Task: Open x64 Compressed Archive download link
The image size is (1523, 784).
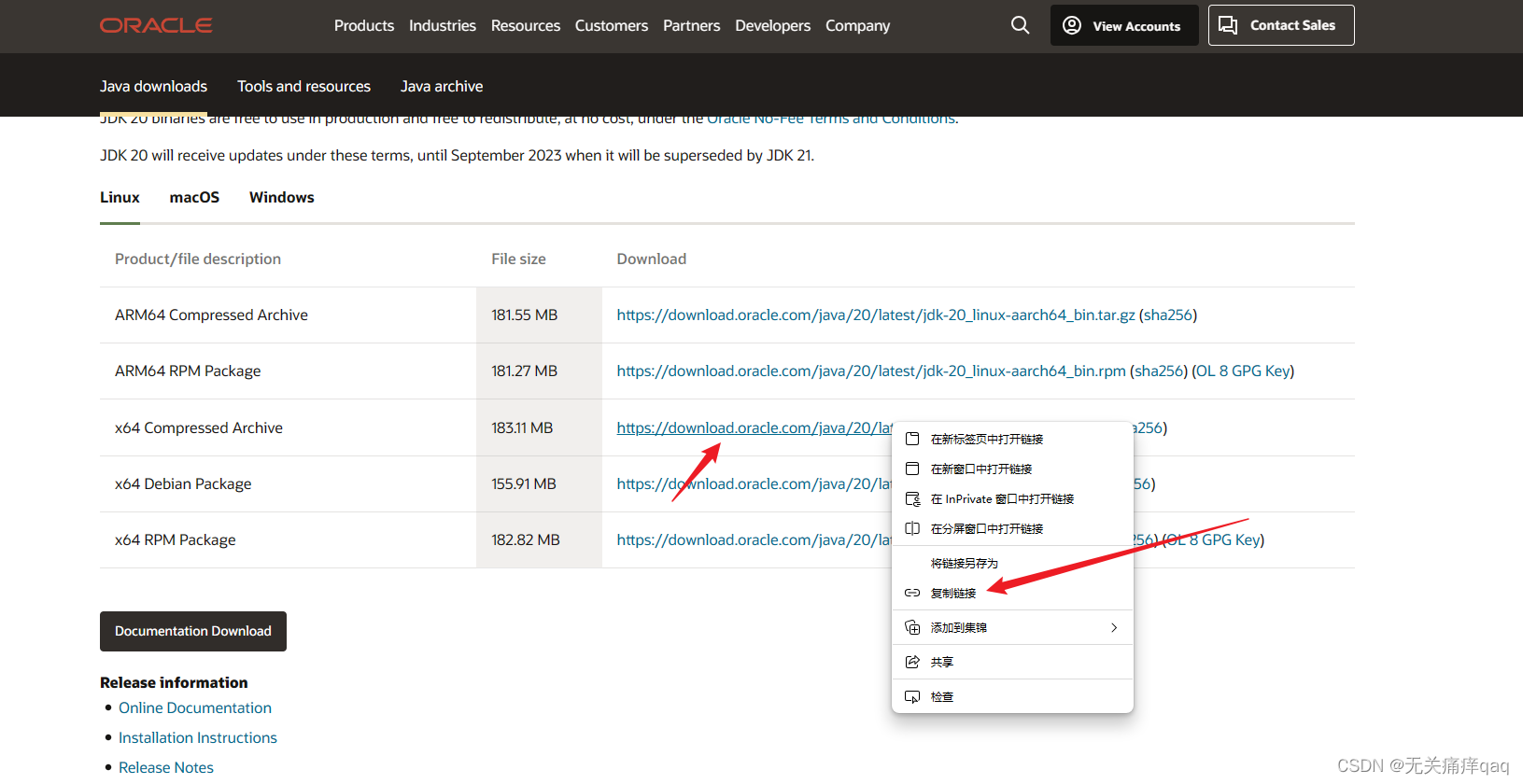Action: coord(754,427)
